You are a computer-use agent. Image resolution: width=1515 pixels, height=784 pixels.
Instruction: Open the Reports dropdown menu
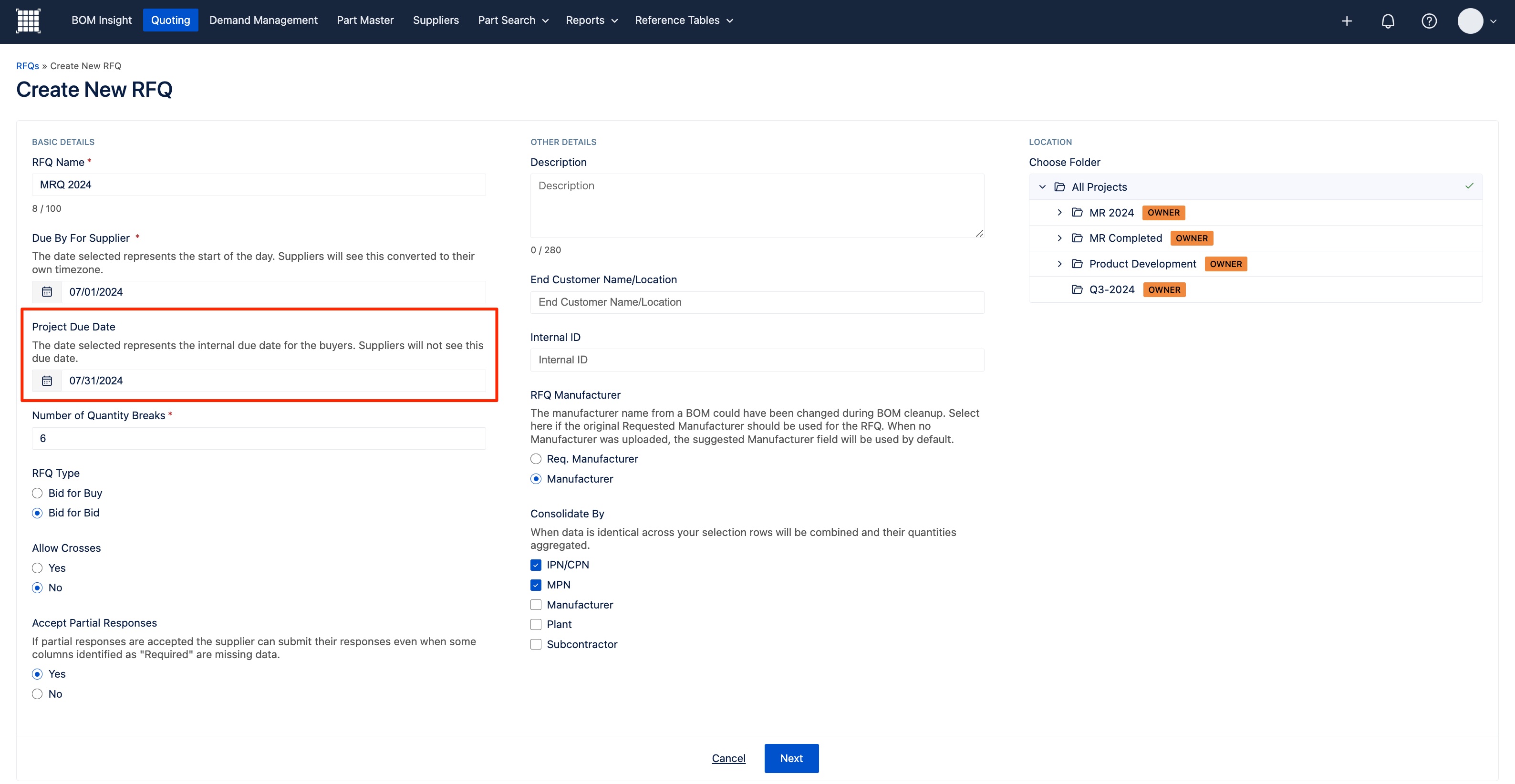(591, 20)
